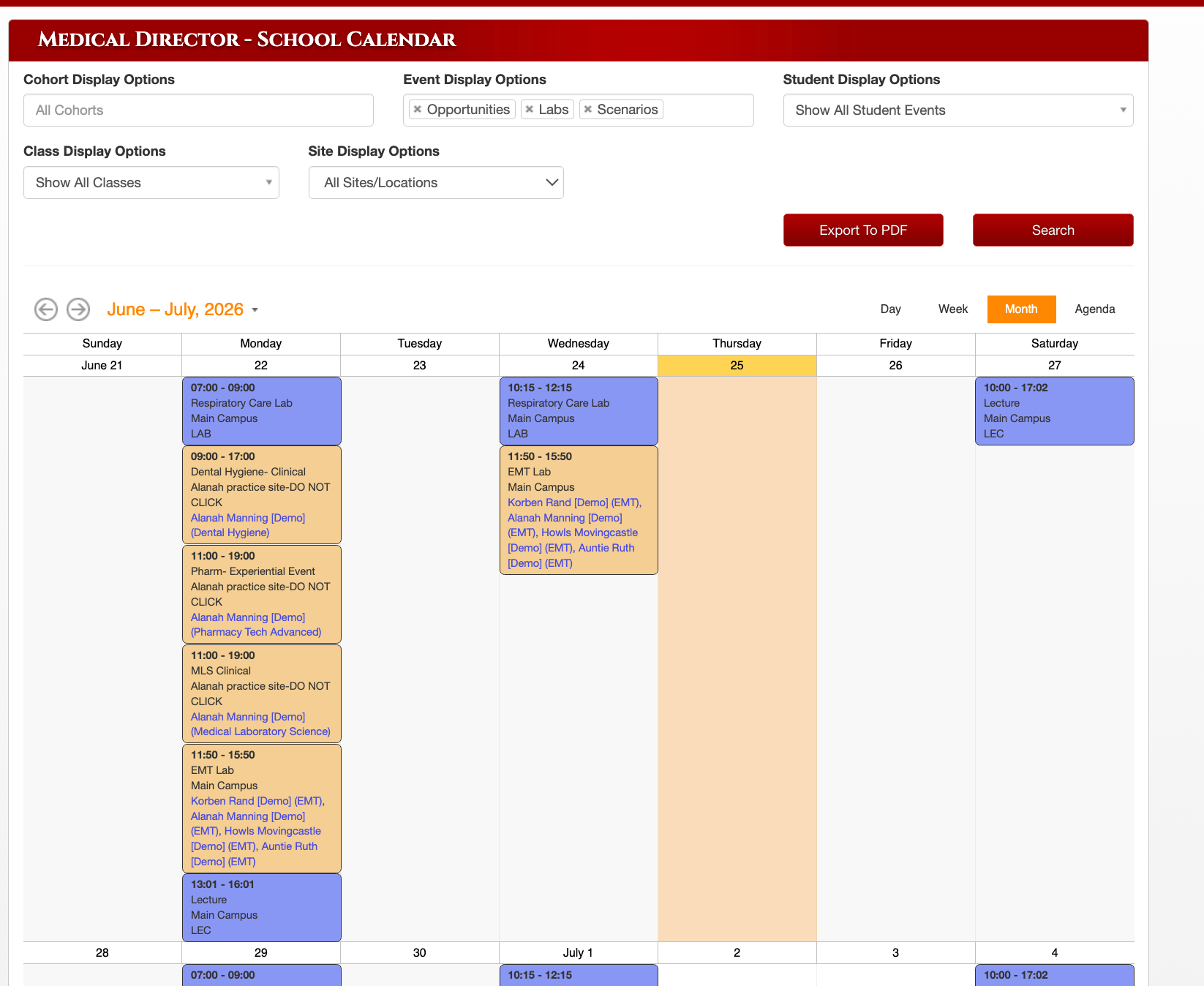This screenshot has height=986, width=1204.
Task: Click the All Cohorts input field
Action: 198,110
